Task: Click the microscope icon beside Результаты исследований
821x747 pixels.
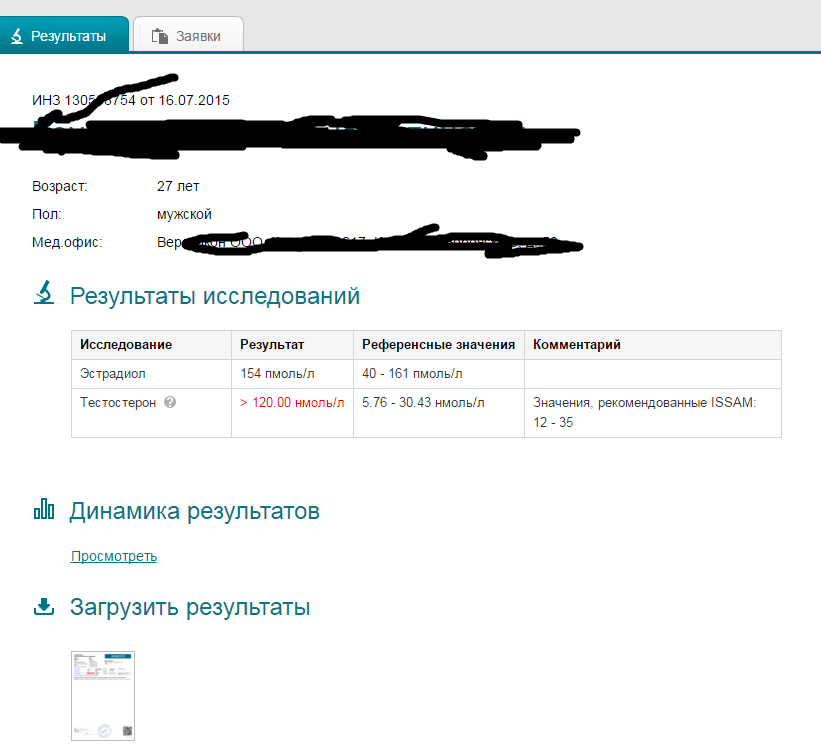Action: click(x=44, y=295)
